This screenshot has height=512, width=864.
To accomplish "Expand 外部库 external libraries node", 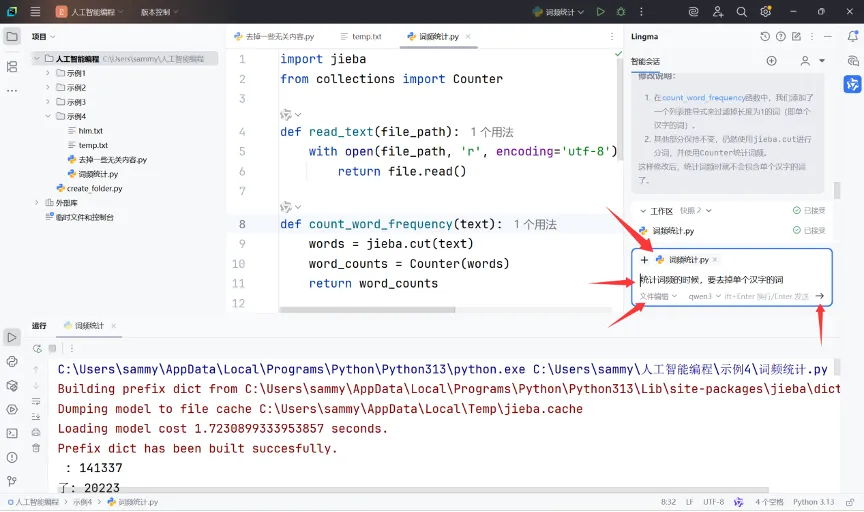I will tap(36, 202).
